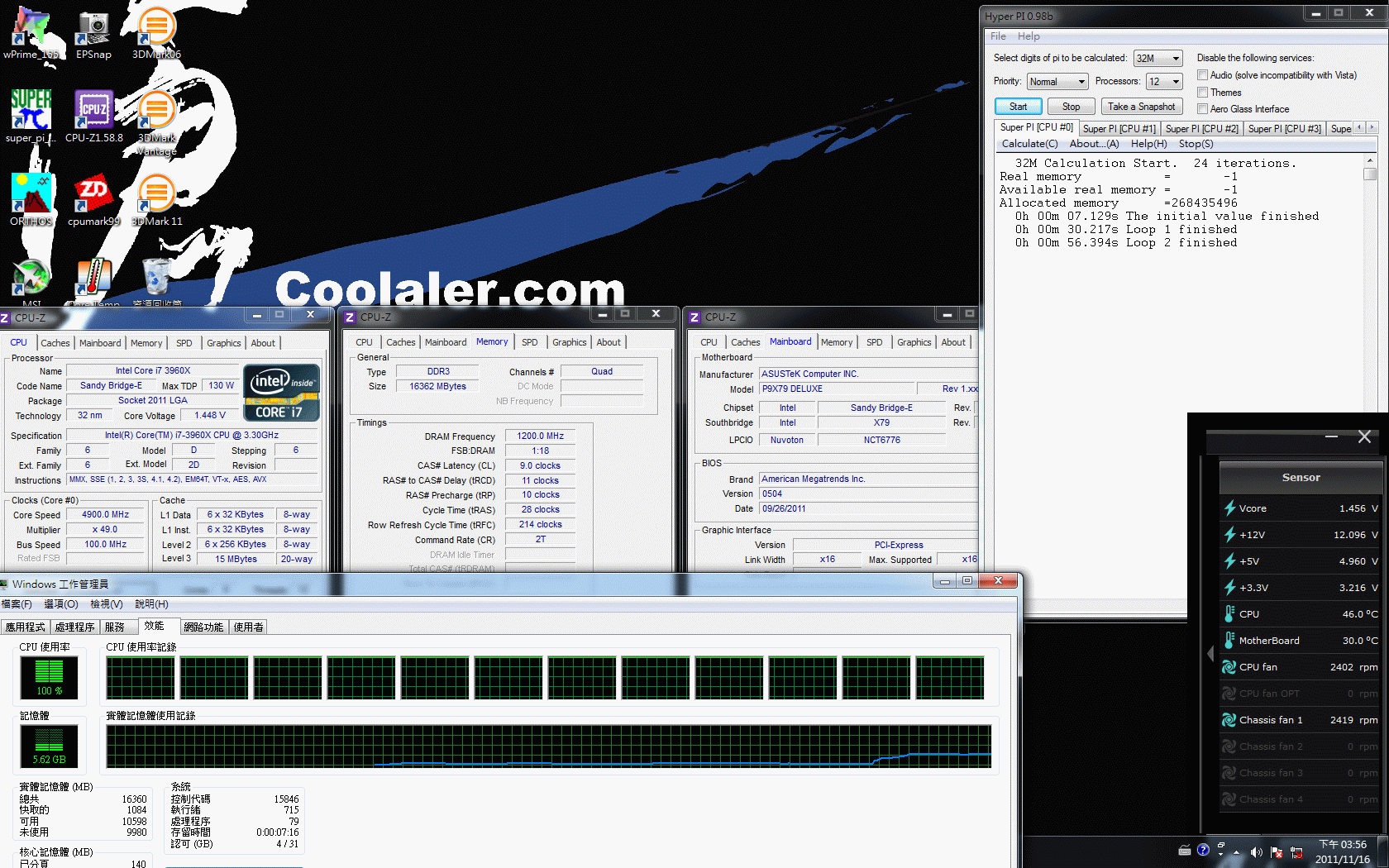Toggle the Themes checkbox in Hyper PI

[x=1203, y=92]
